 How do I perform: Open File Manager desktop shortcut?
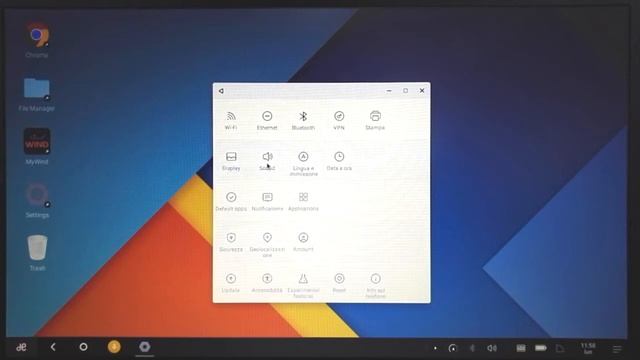[x=37, y=94]
